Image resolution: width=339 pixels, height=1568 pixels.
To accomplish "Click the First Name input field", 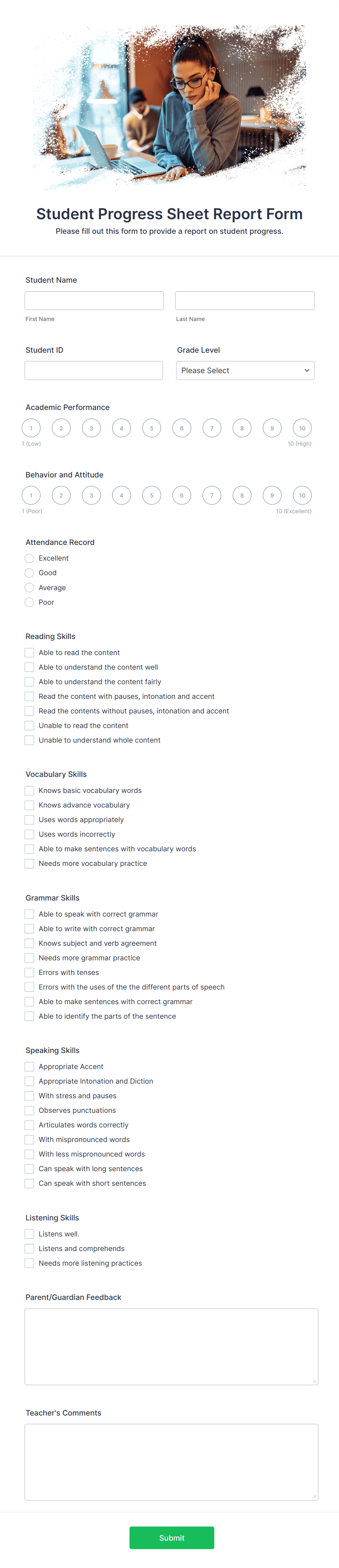I will point(94,300).
